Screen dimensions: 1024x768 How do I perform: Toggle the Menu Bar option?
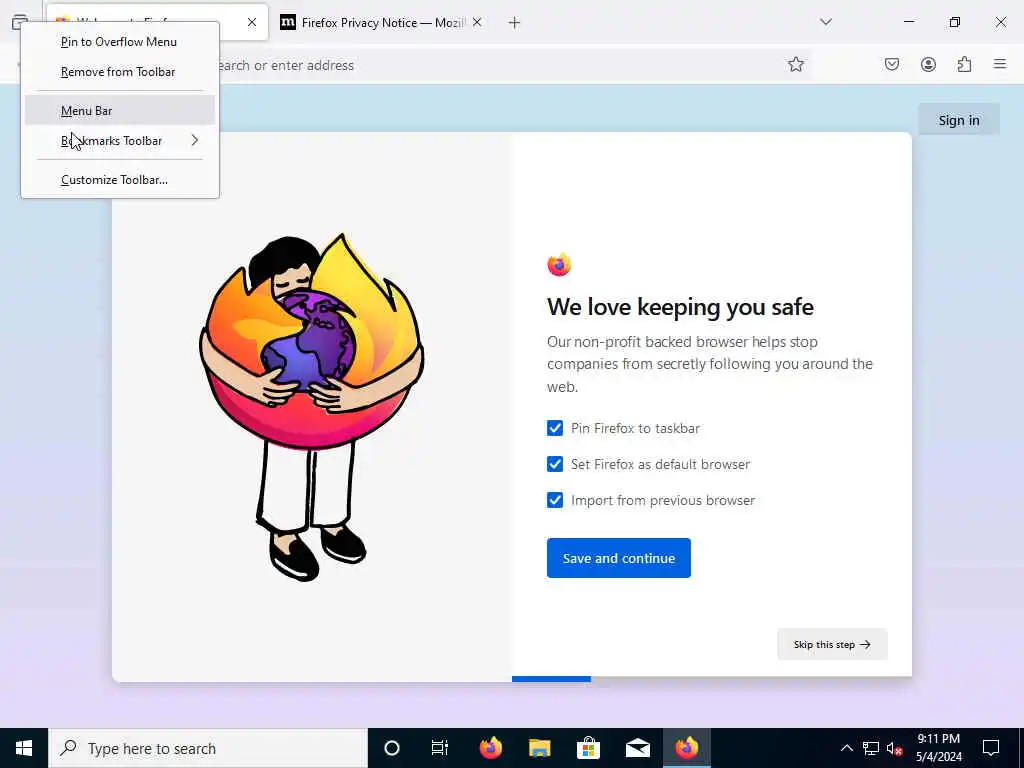pyautogui.click(x=120, y=110)
